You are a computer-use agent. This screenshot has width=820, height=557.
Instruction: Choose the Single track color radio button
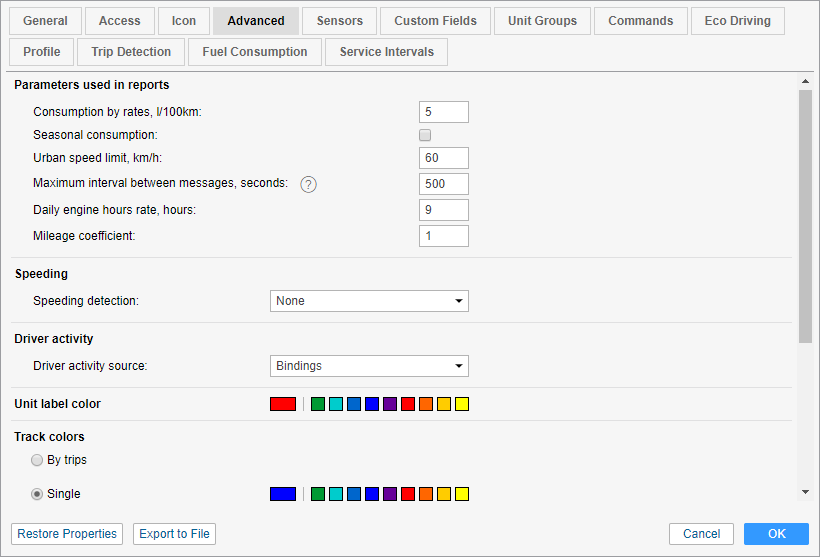[x=37, y=494]
